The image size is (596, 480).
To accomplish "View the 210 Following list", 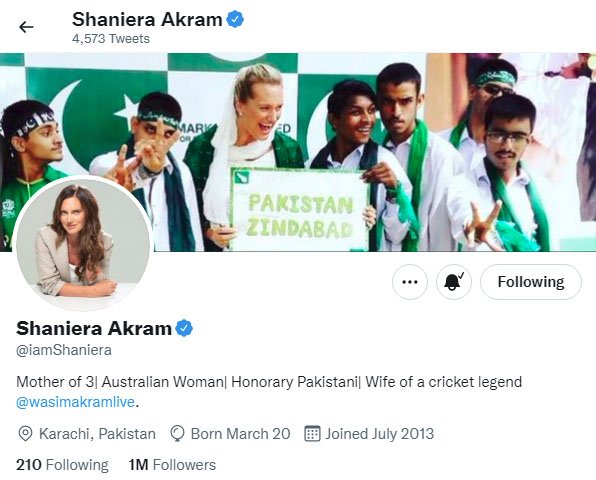I will click(x=62, y=465).
